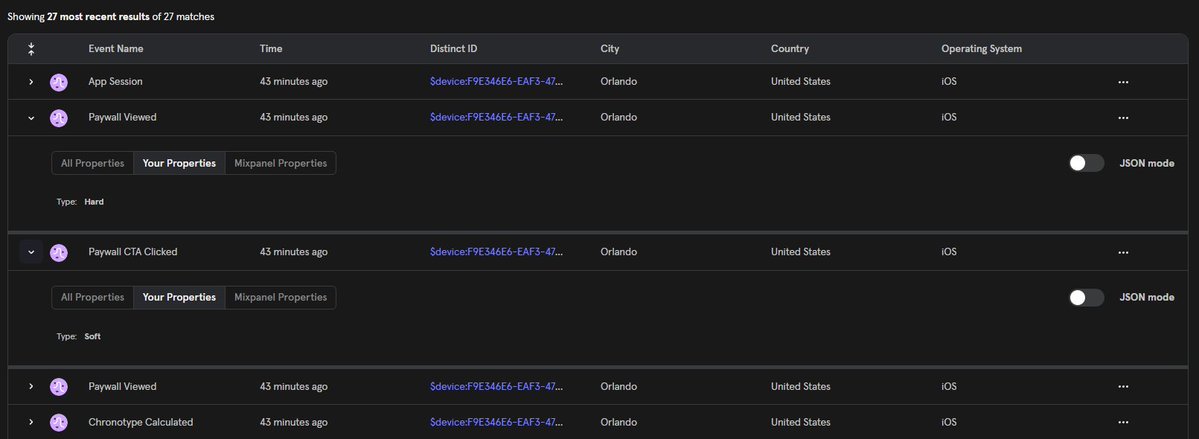Image resolution: width=1199 pixels, height=439 pixels.
Task: Open Distinct ID link in App Session row
Action: pos(496,82)
